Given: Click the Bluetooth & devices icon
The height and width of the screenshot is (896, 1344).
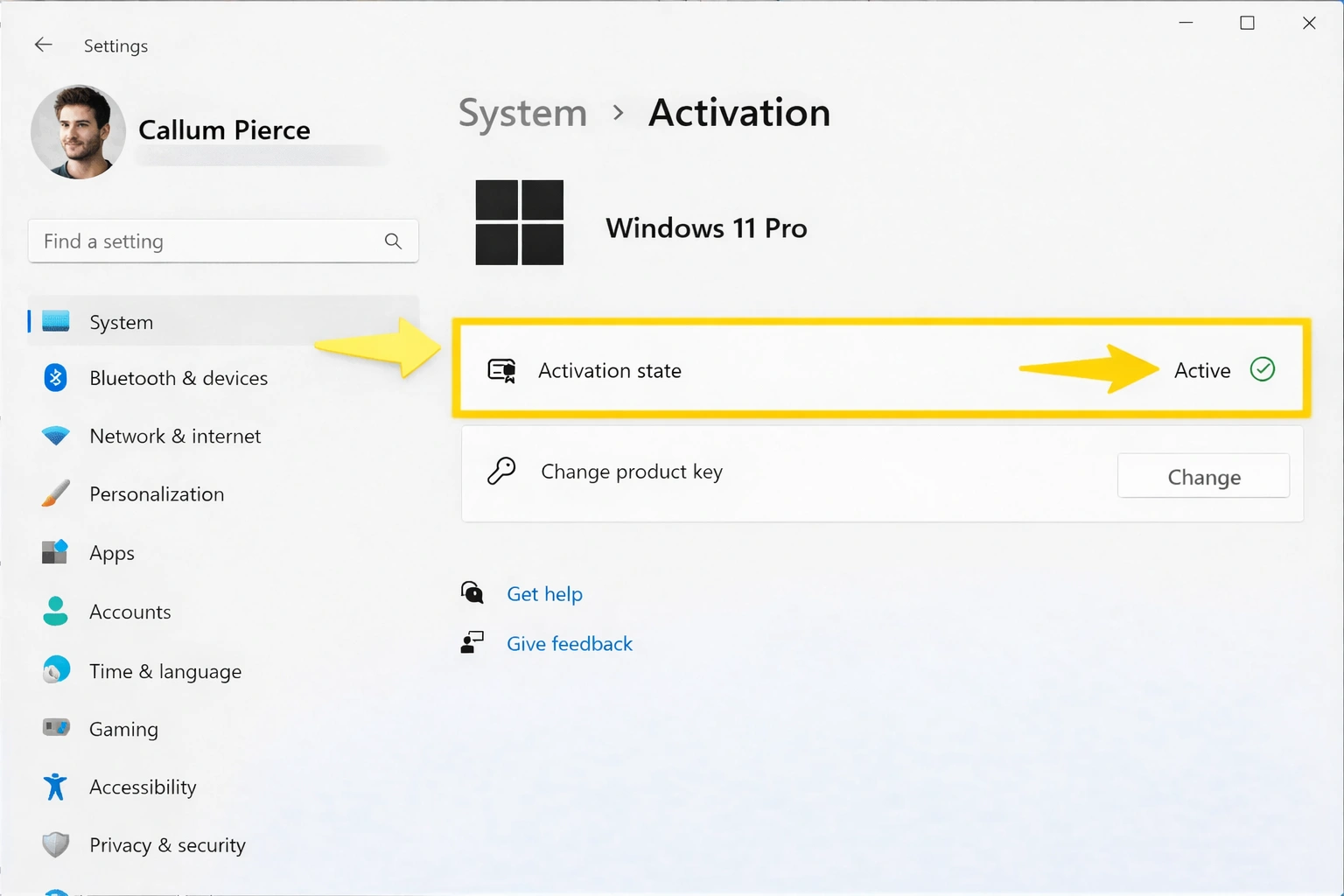Looking at the screenshot, I should (54, 377).
